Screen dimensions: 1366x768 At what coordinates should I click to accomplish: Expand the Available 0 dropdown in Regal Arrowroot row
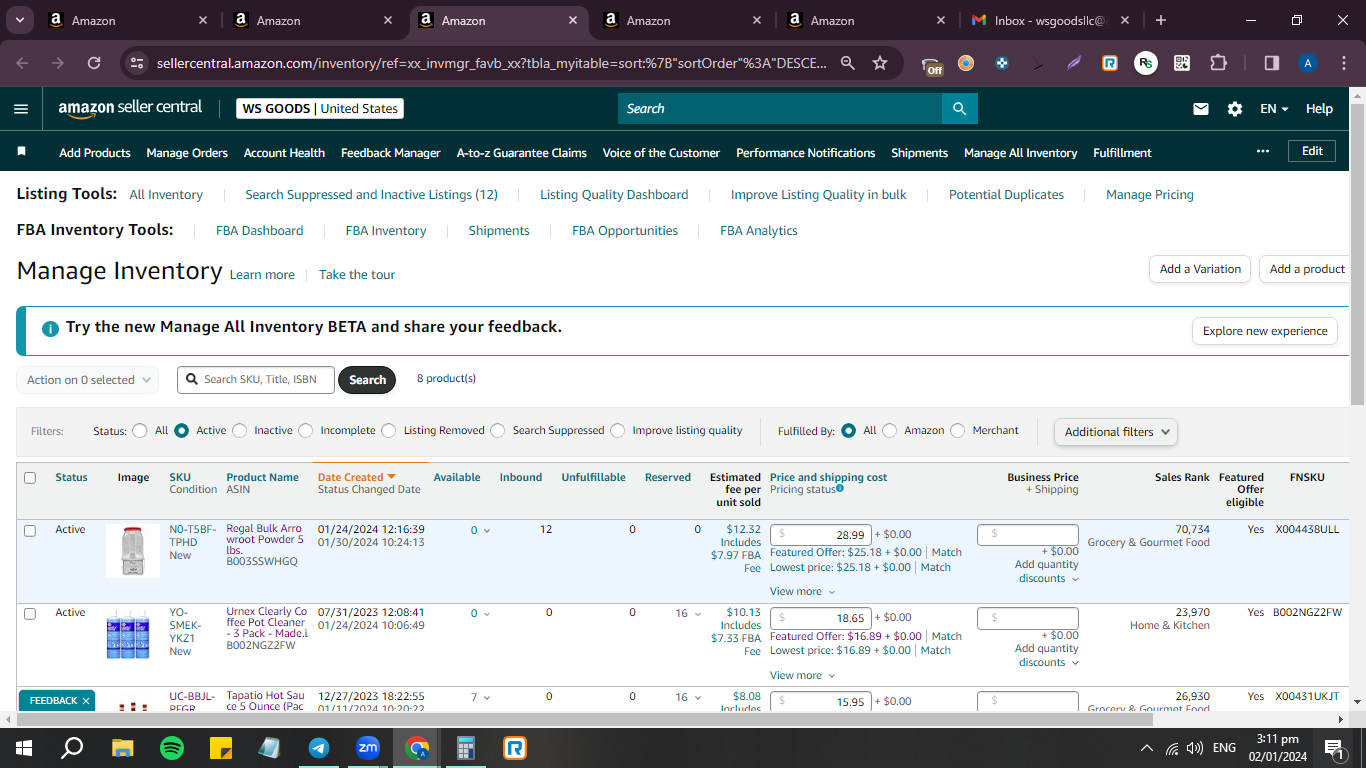click(480, 531)
